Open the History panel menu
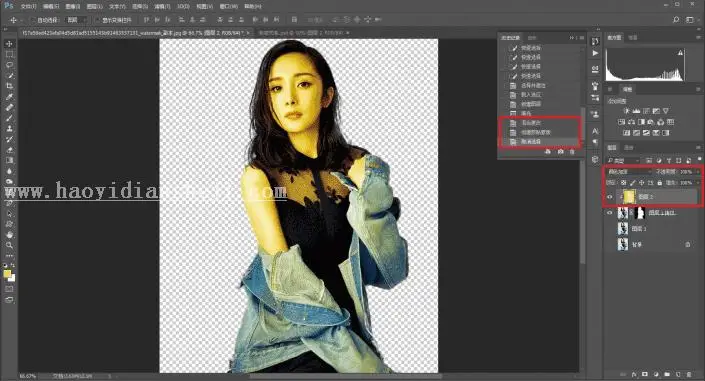The width and height of the screenshot is (705, 381). (581, 38)
